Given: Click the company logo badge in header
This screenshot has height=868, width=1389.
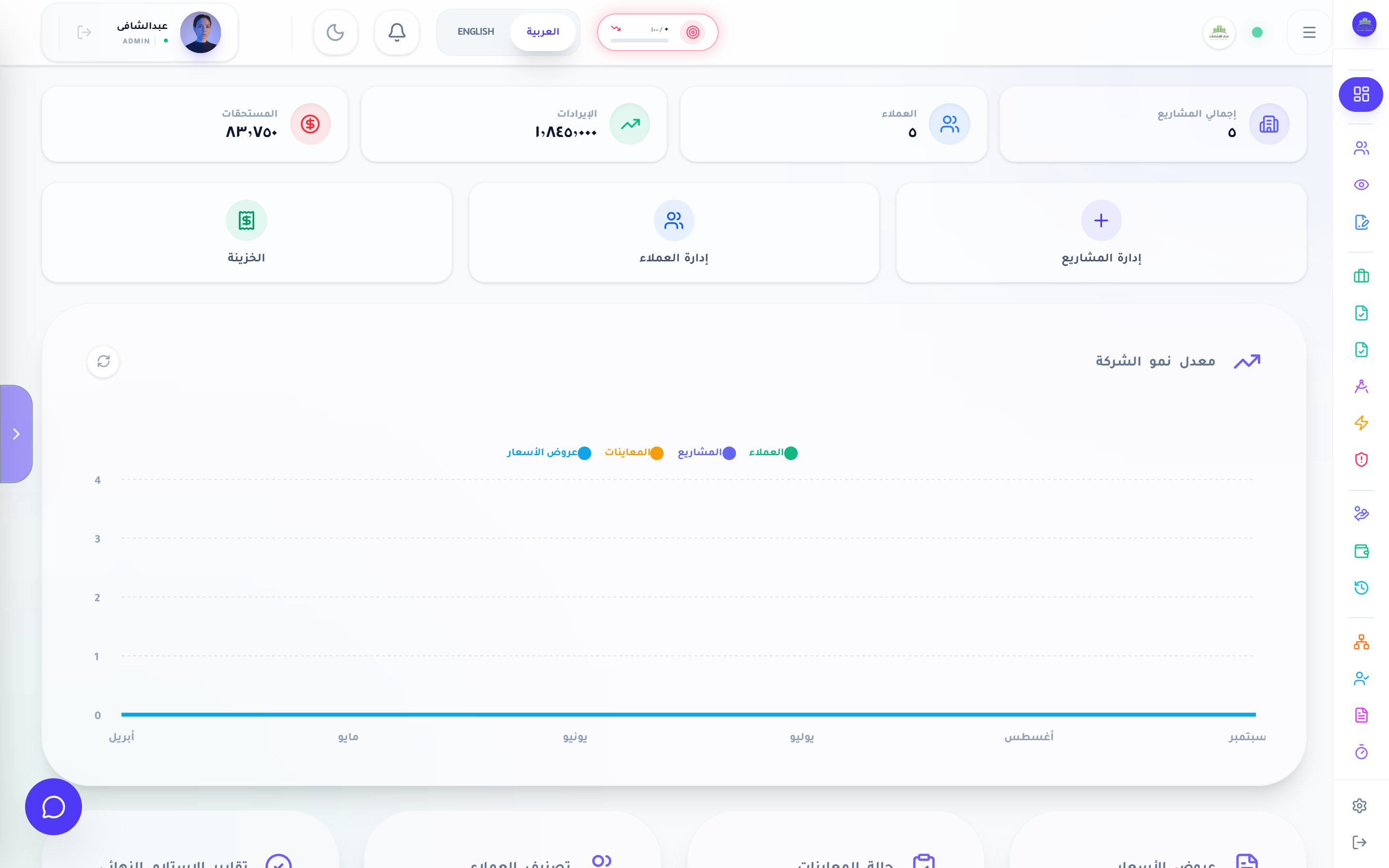Looking at the screenshot, I should [x=1219, y=32].
